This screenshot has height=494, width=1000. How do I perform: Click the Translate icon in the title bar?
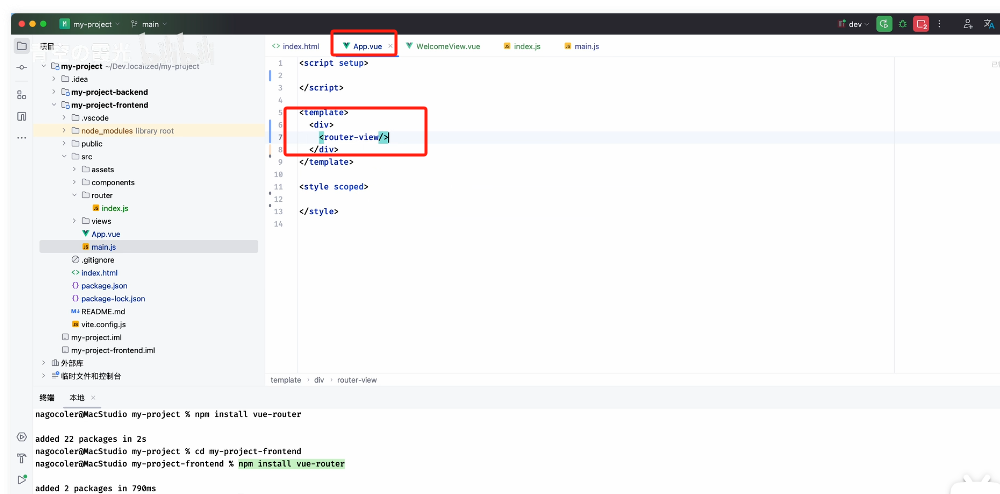(x=989, y=24)
